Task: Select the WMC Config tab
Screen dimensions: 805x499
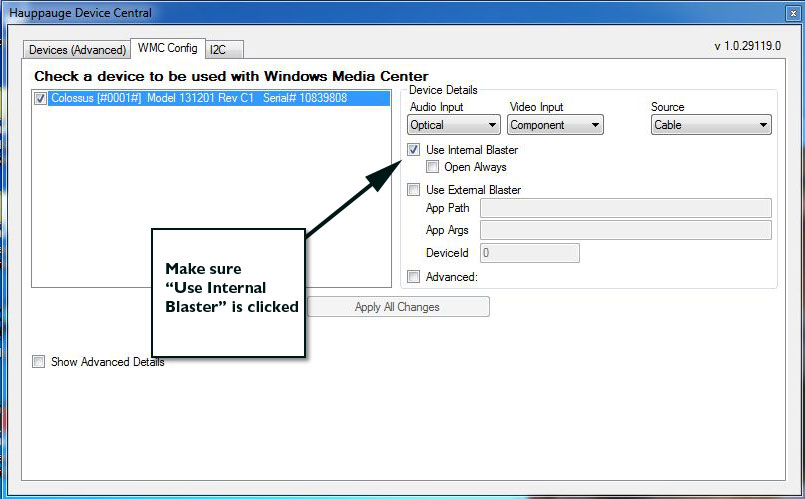Action: coord(167,48)
